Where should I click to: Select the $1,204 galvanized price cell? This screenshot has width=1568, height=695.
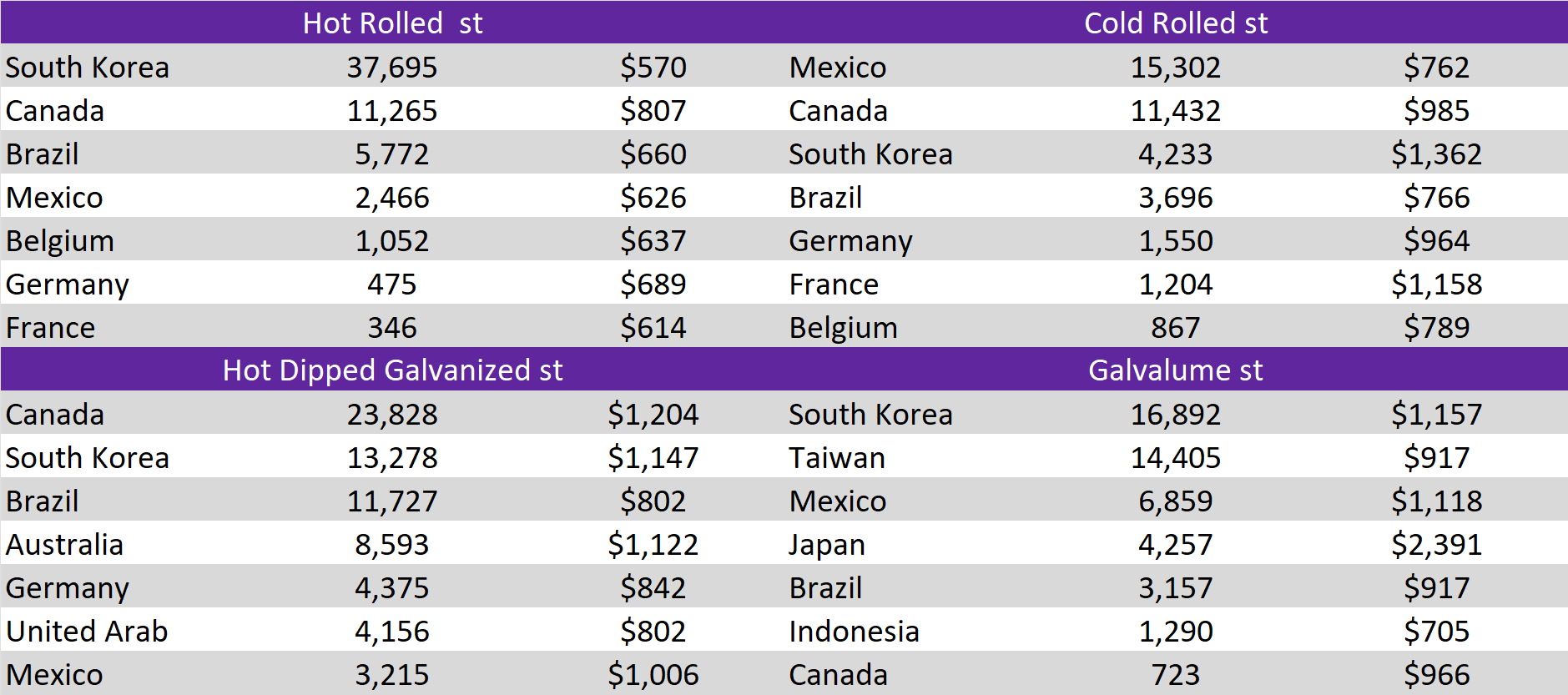(x=653, y=415)
